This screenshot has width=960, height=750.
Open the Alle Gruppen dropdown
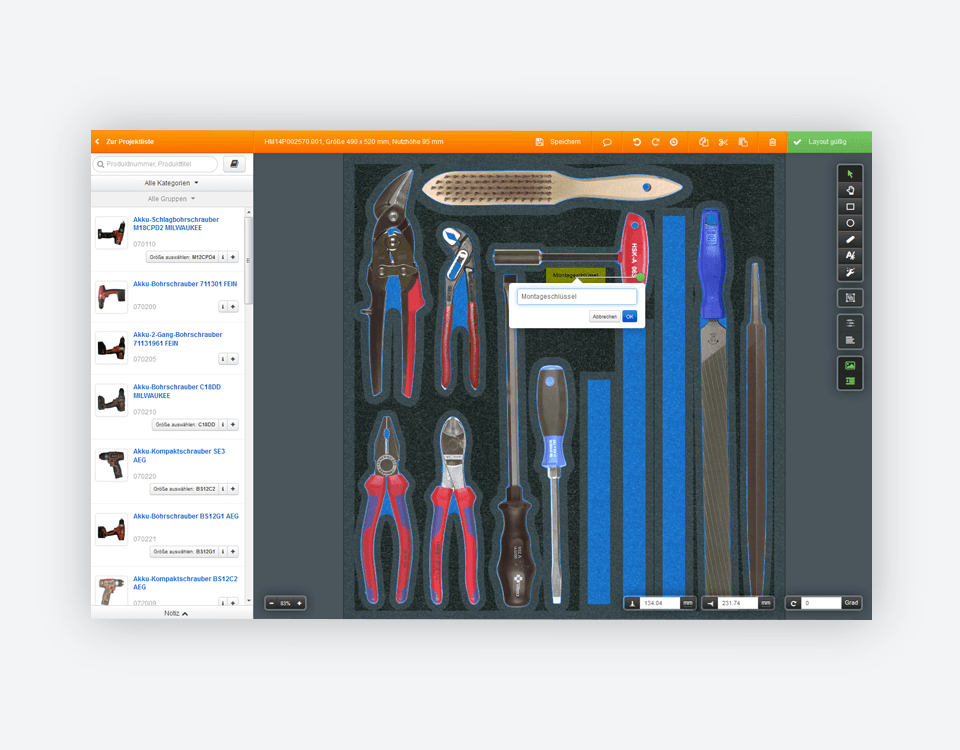point(171,198)
